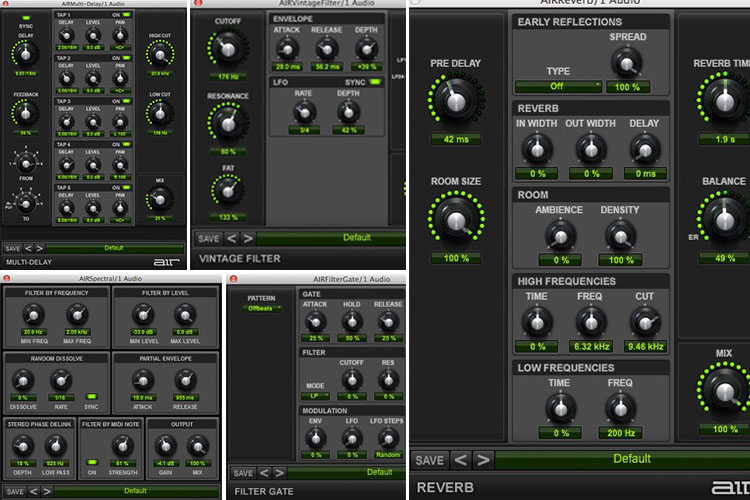The height and width of the screenshot is (500, 750).
Task: Click the Multi-Delay FEEDBACK knob
Action: (26, 113)
